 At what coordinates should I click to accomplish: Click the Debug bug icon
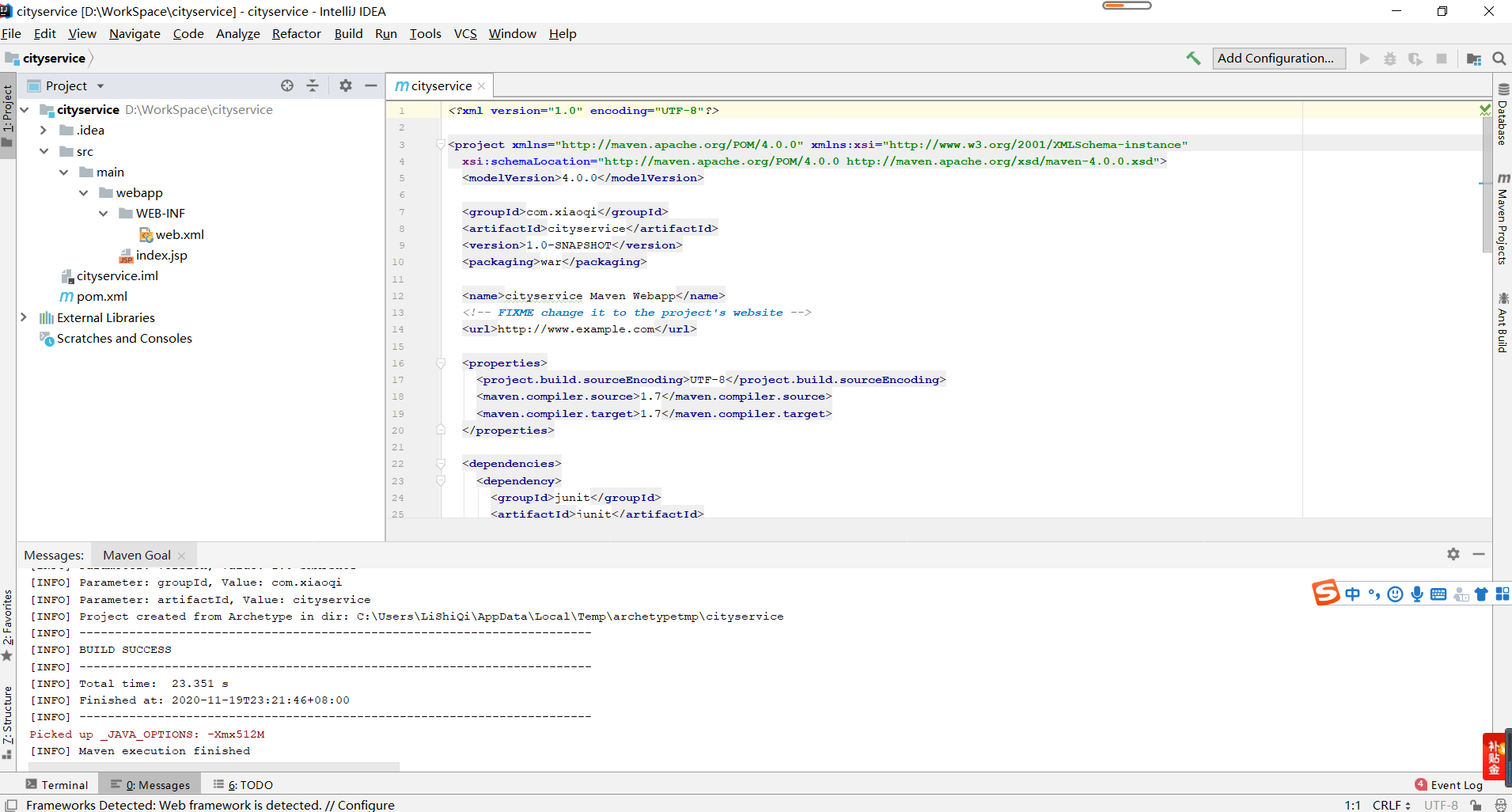pyautogui.click(x=1390, y=59)
